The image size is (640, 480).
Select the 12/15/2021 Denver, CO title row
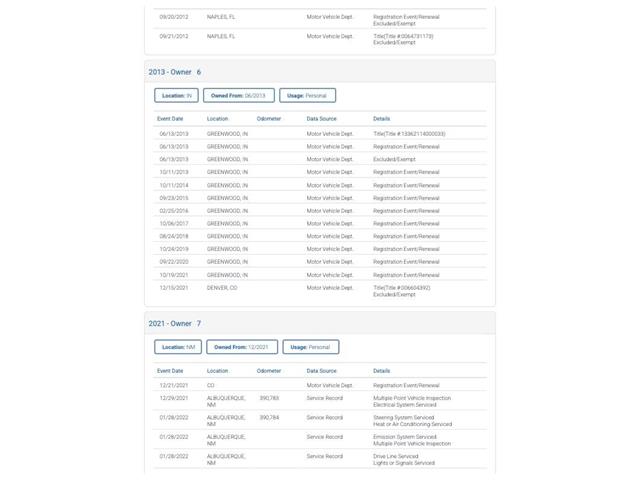tap(320, 291)
